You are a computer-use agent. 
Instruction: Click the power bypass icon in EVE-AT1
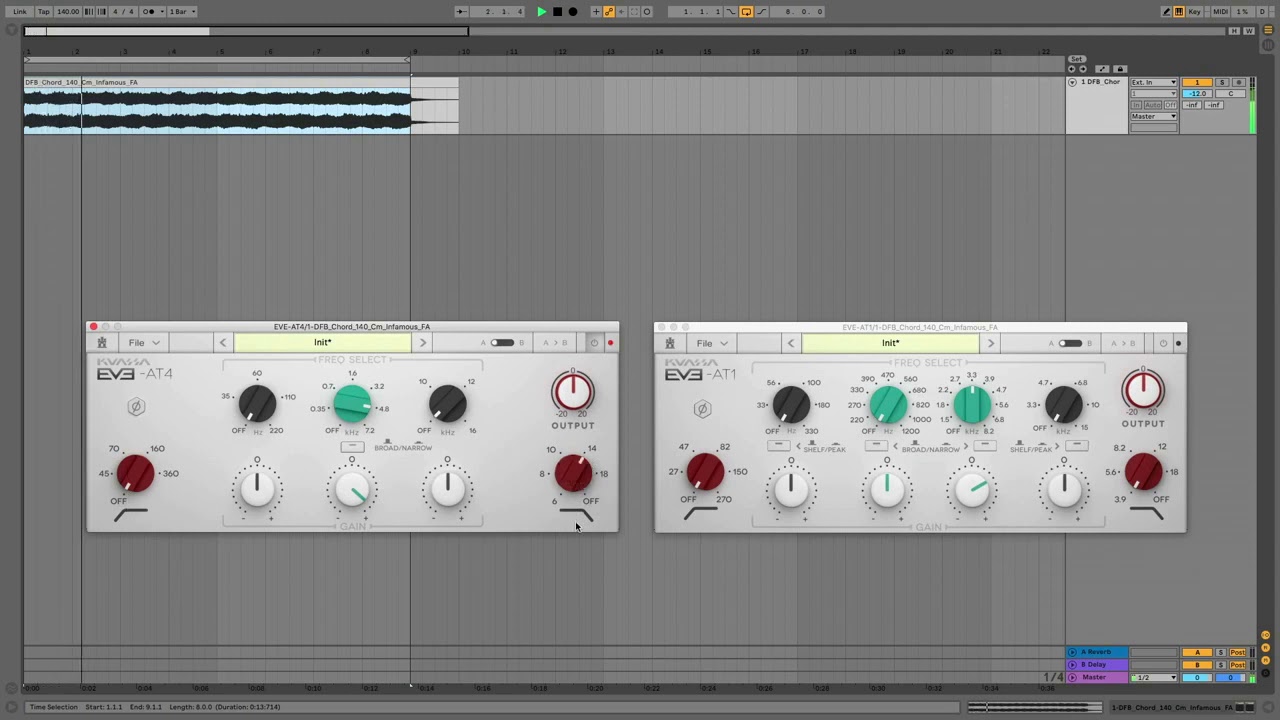(x=1162, y=343)
